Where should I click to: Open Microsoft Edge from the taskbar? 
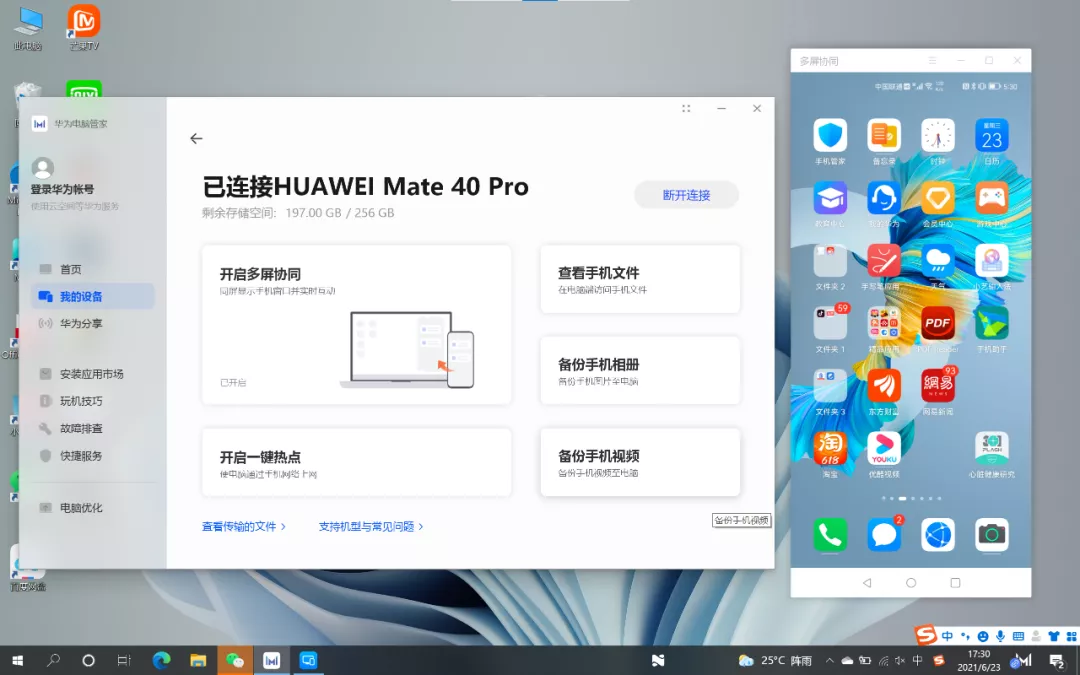(x=161, y=661)
